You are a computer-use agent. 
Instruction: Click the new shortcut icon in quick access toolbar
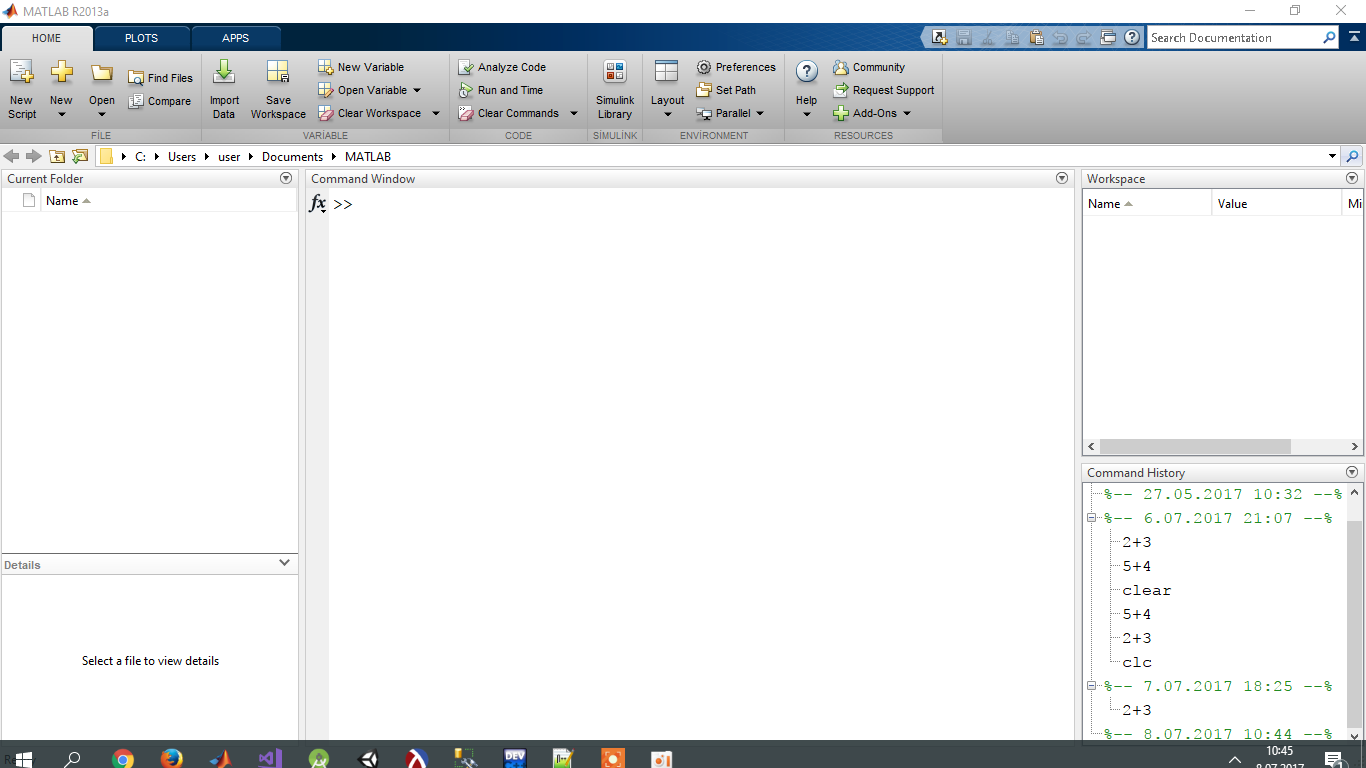tap(939, 38)
